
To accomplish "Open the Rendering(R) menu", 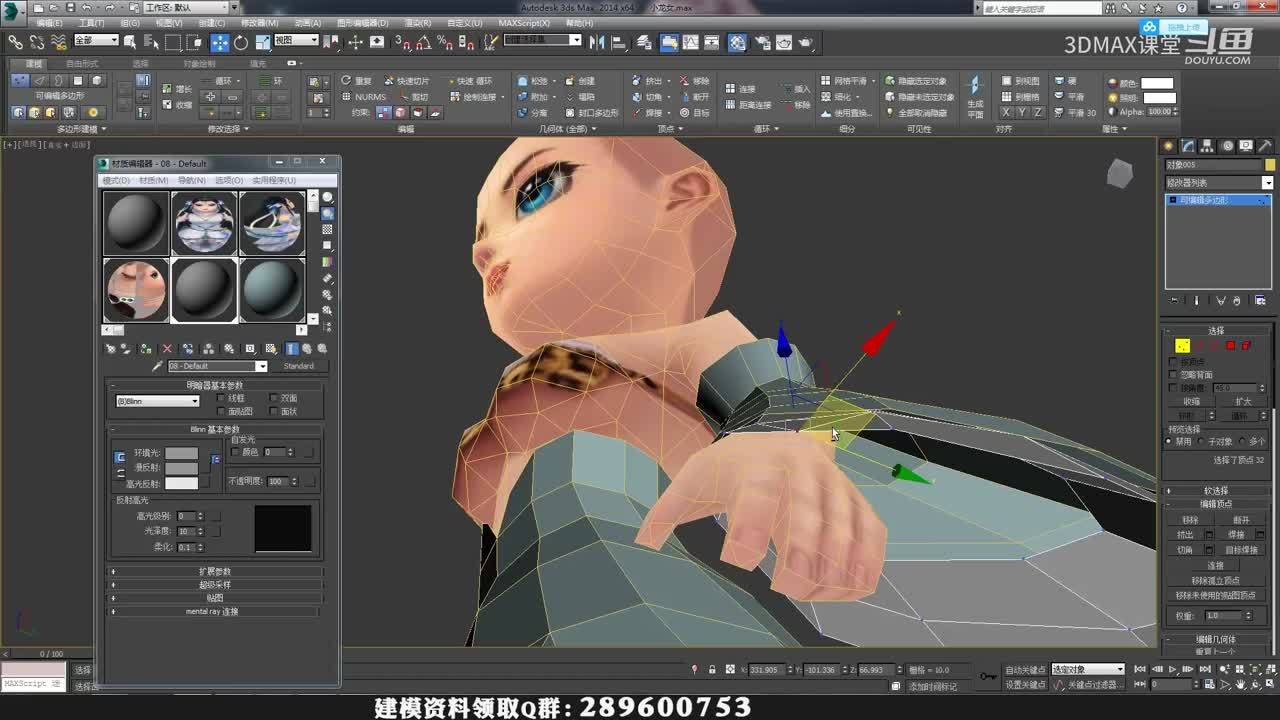I will pyautogui.click(x=417, y=23).
